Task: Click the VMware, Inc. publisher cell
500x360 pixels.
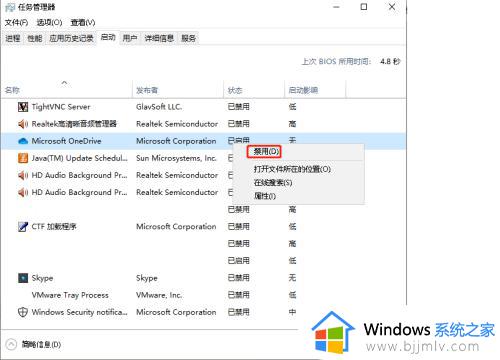Action: click(x=159, y=295)
